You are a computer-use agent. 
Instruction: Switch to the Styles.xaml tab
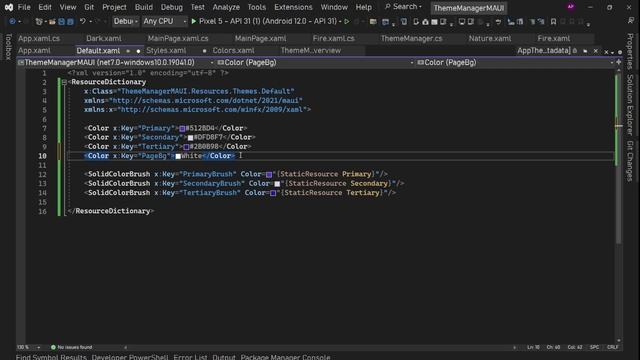[166, 51]
